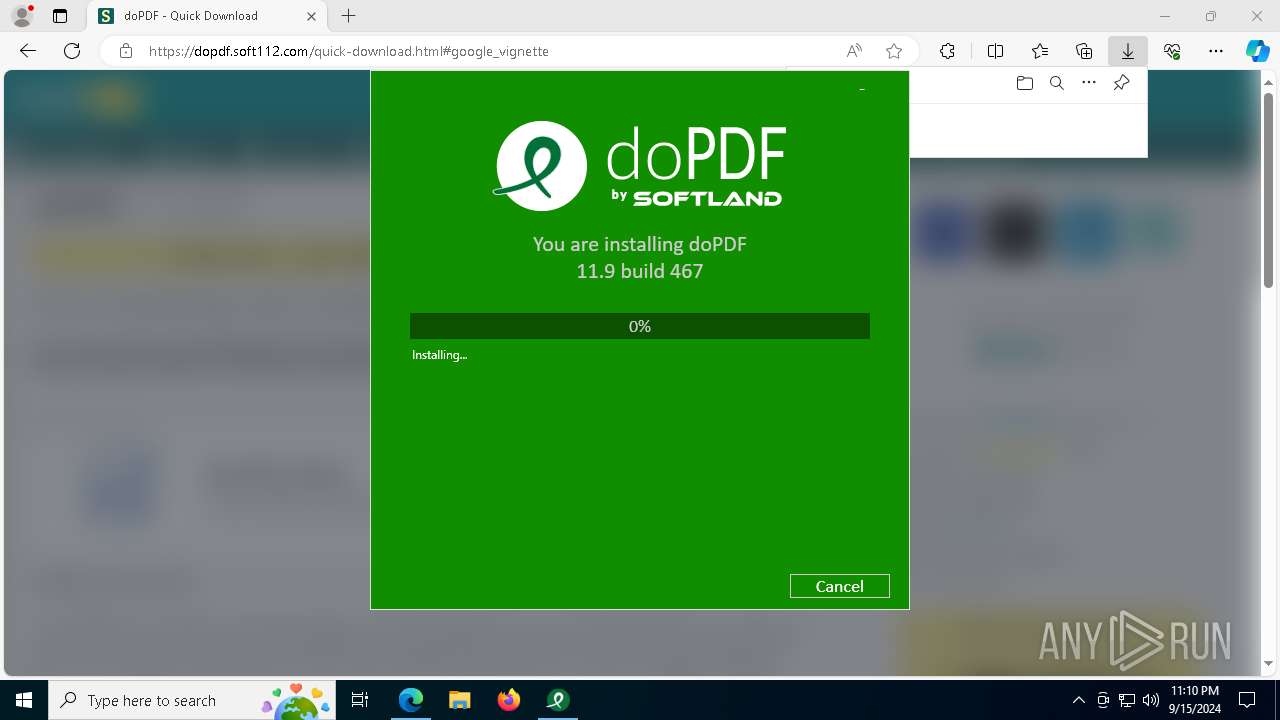The width and height of the screenshot is (1280, 720).
Task: Open volume control tray icon
Action: tap(1150, 700)
